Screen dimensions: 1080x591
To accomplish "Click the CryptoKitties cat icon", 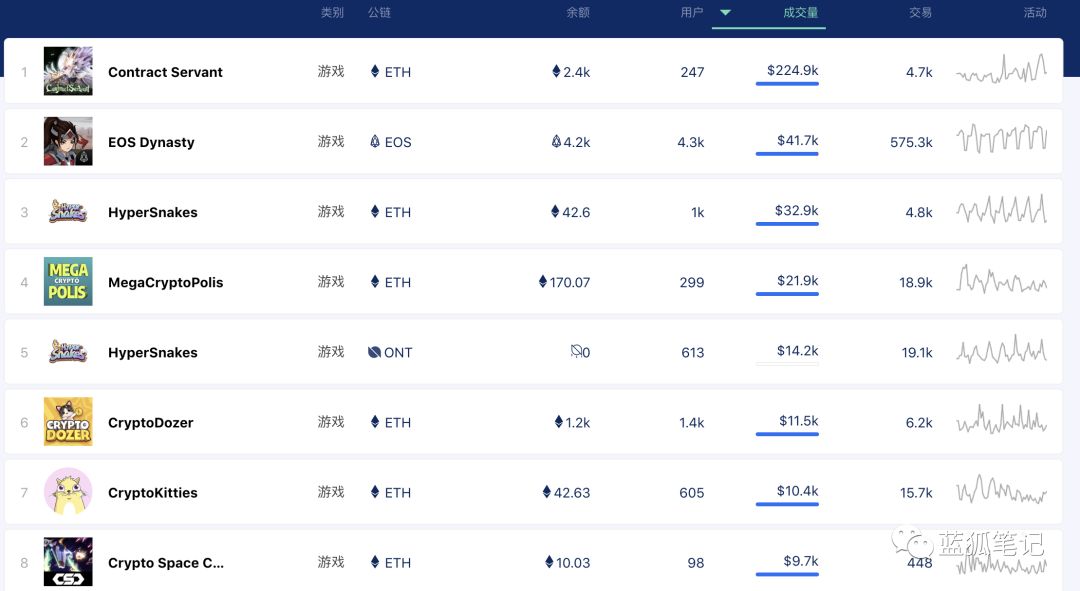I will click(x=68, y=492).
